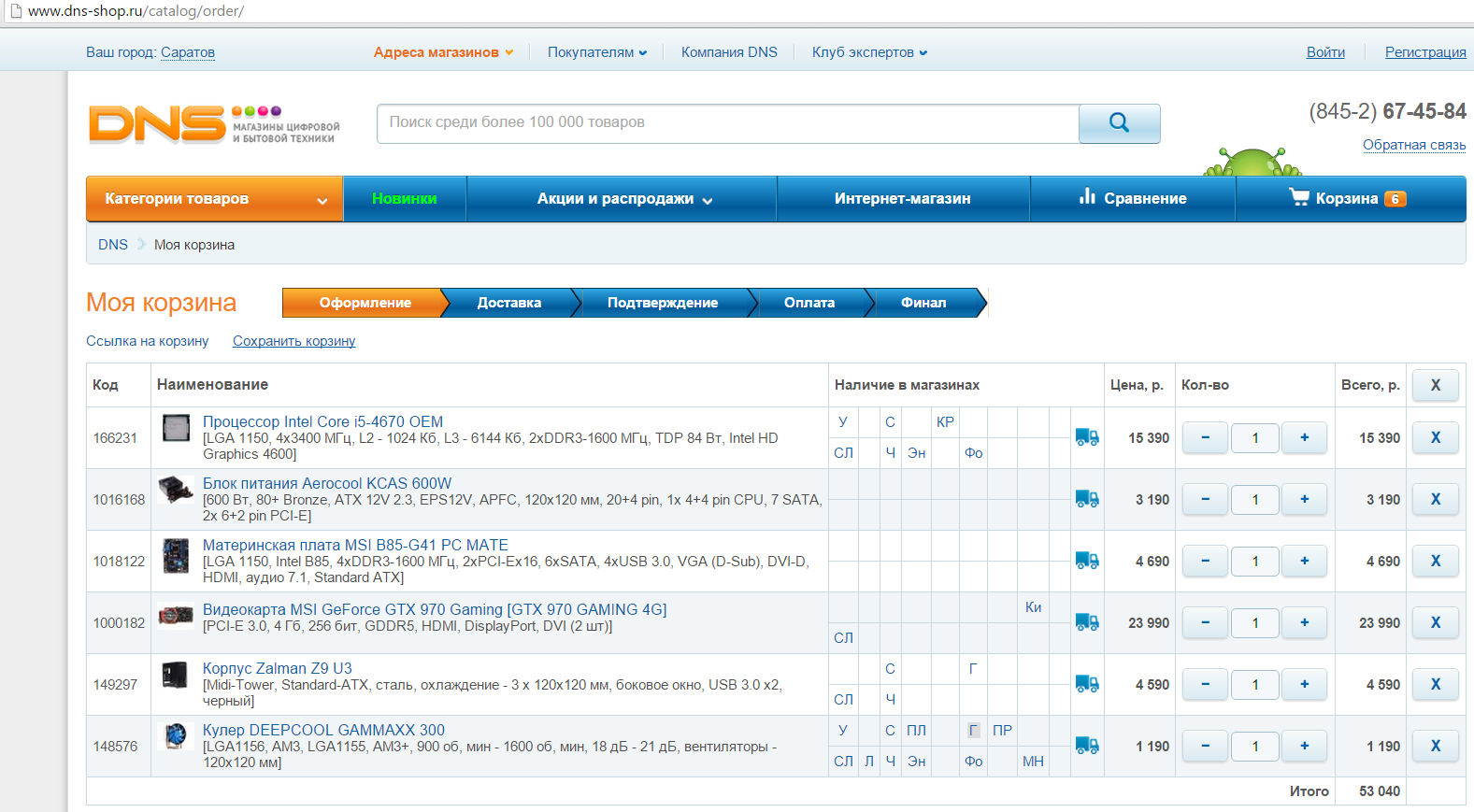Open the MSI motherboard thumbnail image

point(176,555)
